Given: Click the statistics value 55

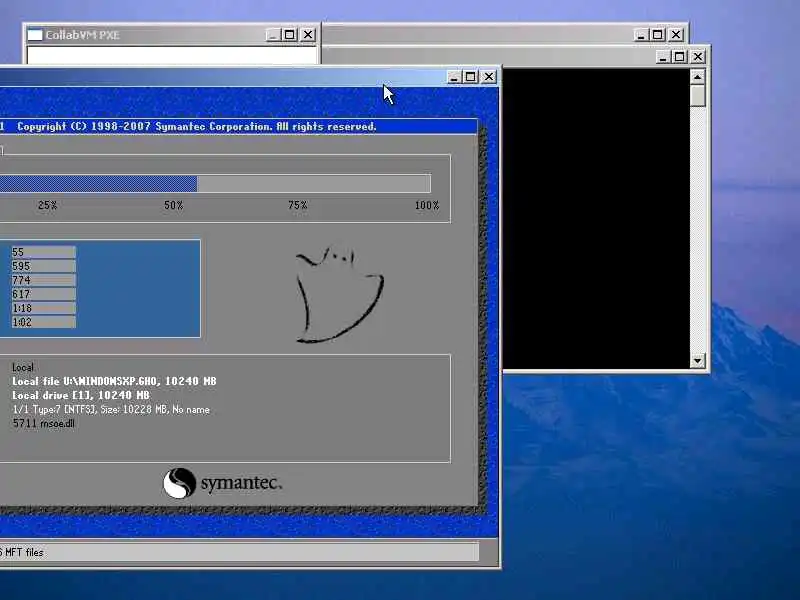Looking at the screenshot, I should pyautogui.click(x=43, y=252).
